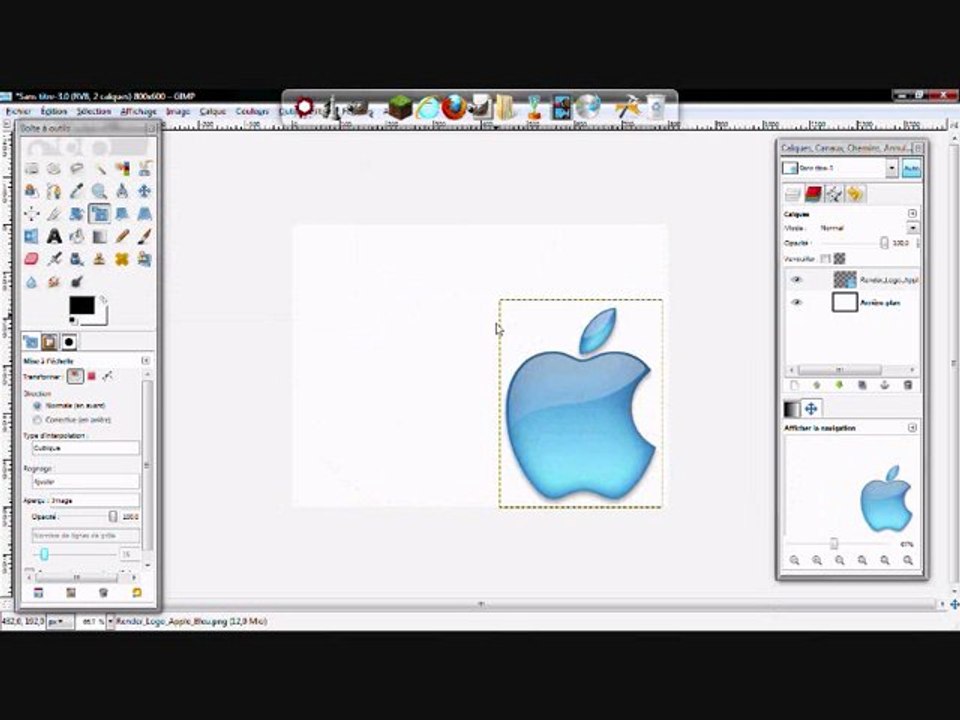Select the Blend gradient tool
The image size is (960, 720).
click(x=99, y=236)
